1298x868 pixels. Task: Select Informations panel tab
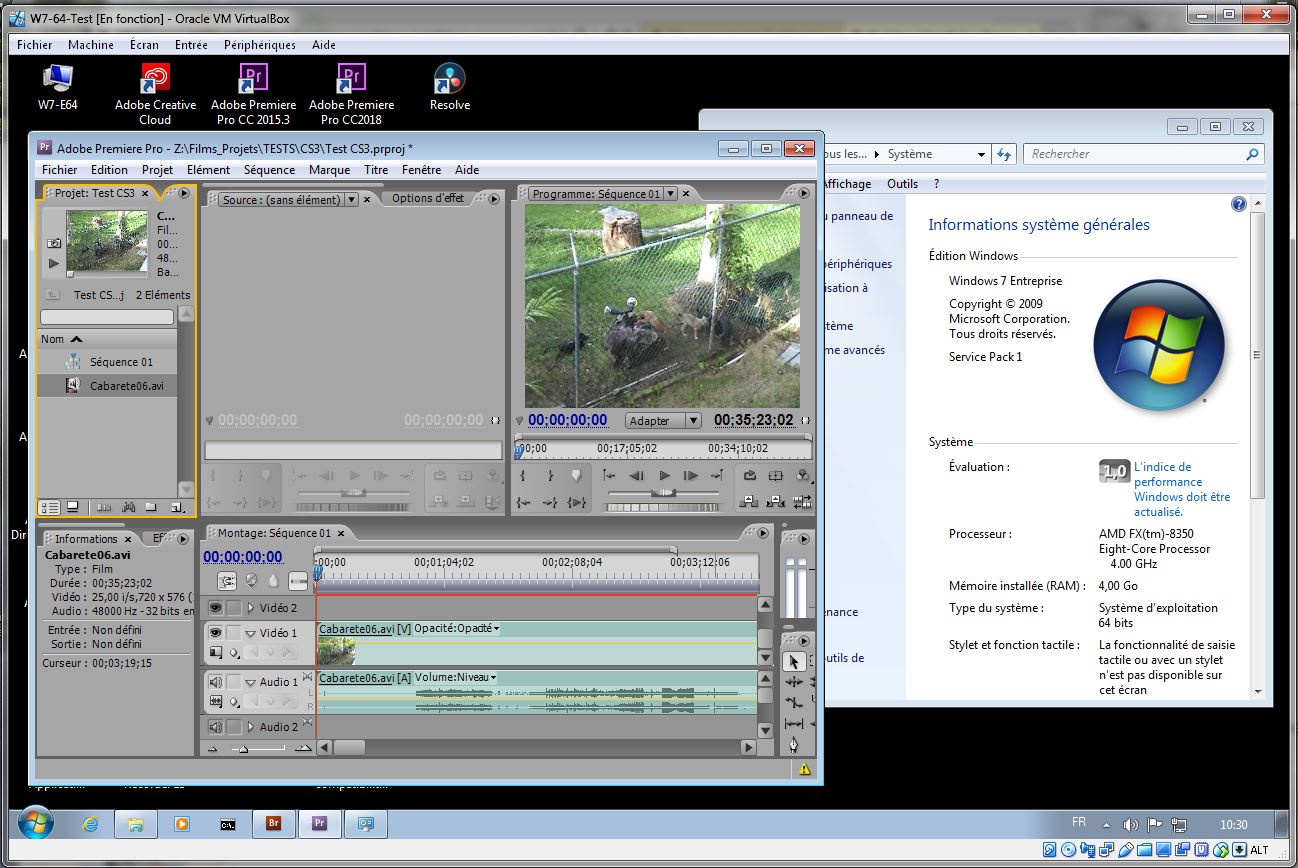click(86, 539)
